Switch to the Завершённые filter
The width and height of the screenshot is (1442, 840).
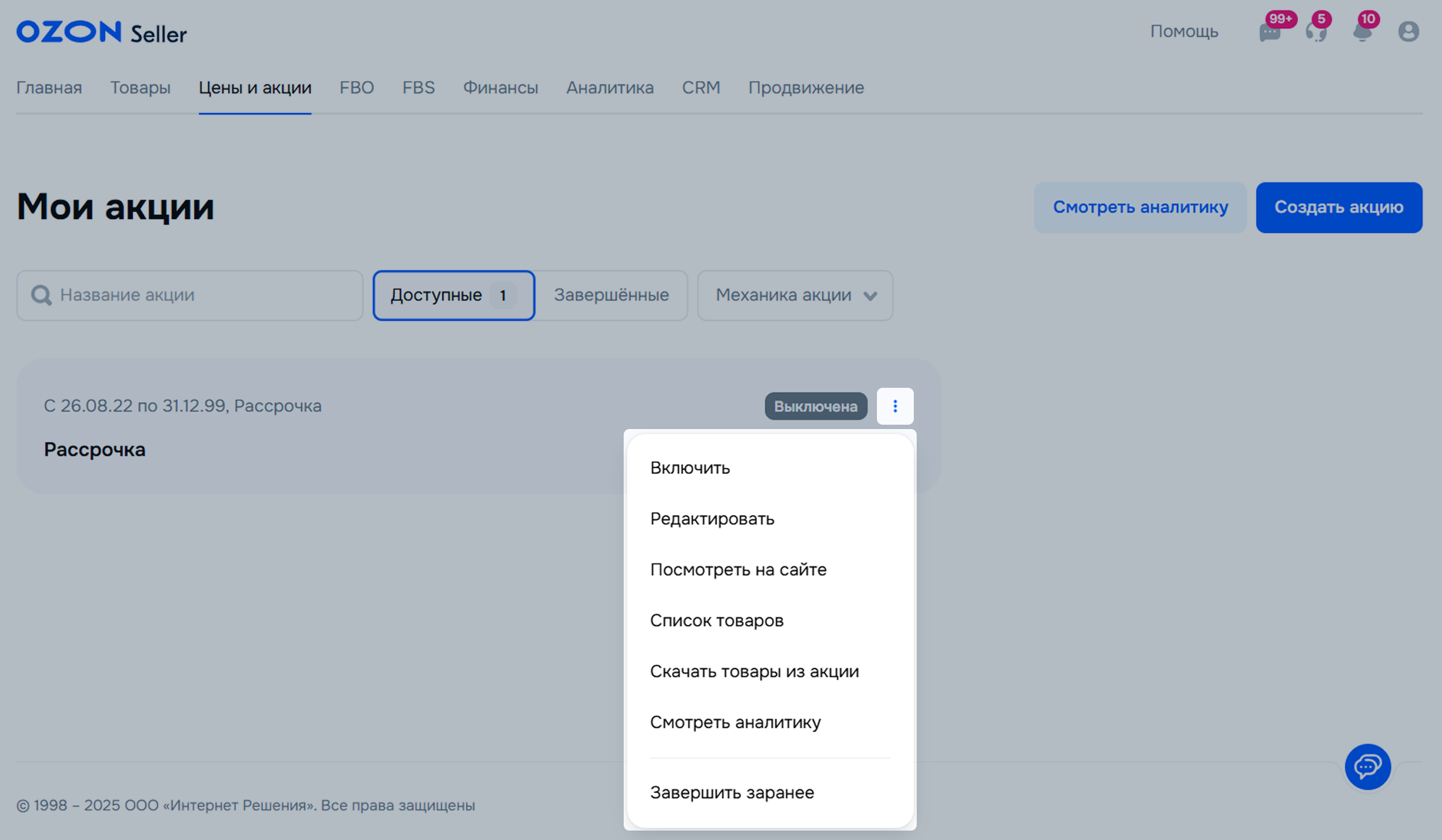pyautogui.click(x=611, y=295)
